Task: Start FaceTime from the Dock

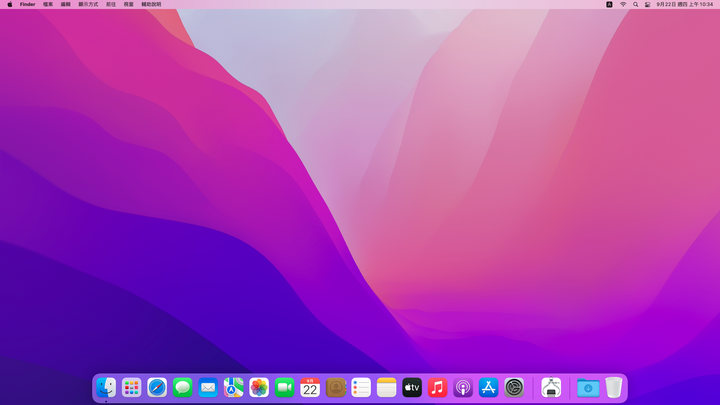Action: pos(285,388)
